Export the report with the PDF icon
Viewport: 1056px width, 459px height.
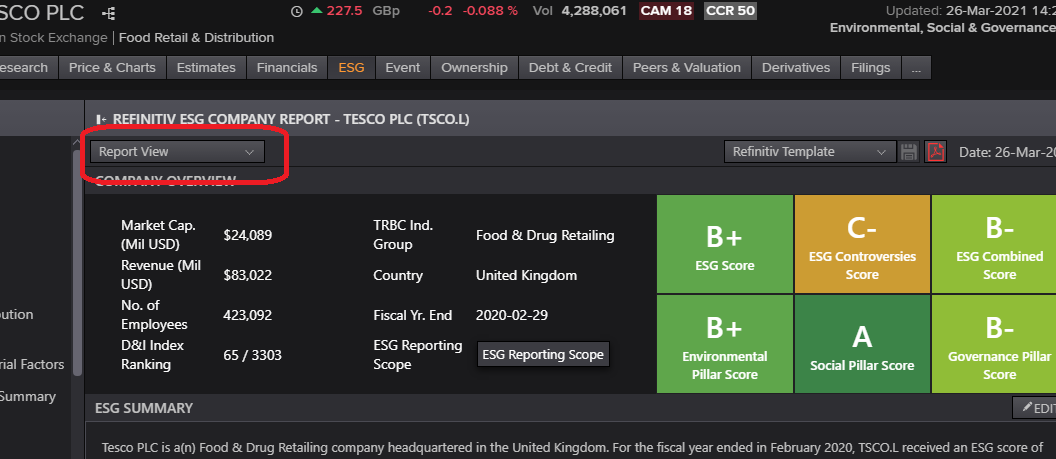pyautogui.click(x=935, y=152)
